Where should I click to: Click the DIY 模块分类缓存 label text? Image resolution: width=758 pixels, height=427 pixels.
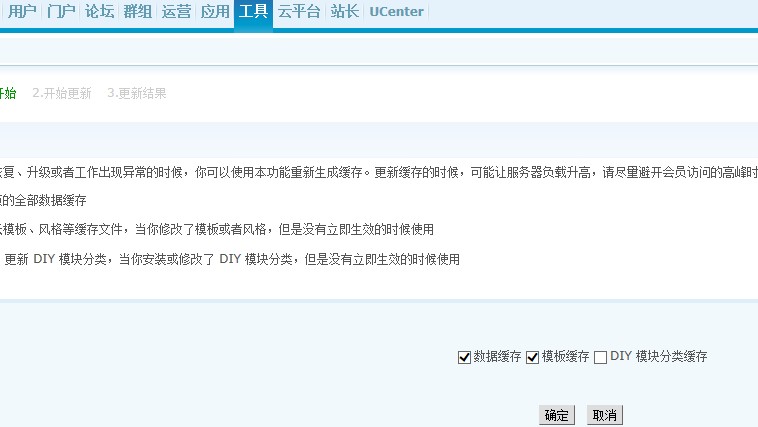point(658,356)
